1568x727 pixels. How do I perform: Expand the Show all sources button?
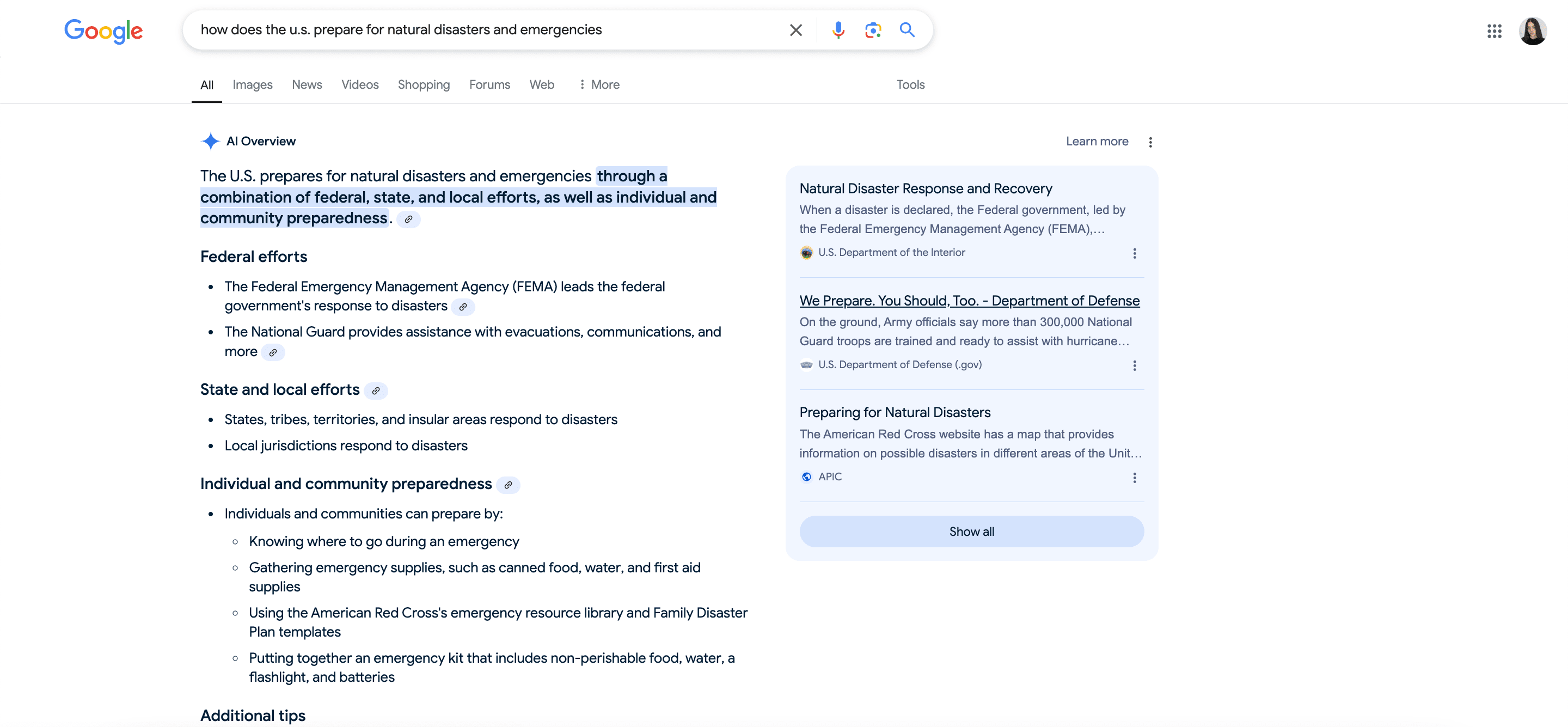[x=972, y=531]
